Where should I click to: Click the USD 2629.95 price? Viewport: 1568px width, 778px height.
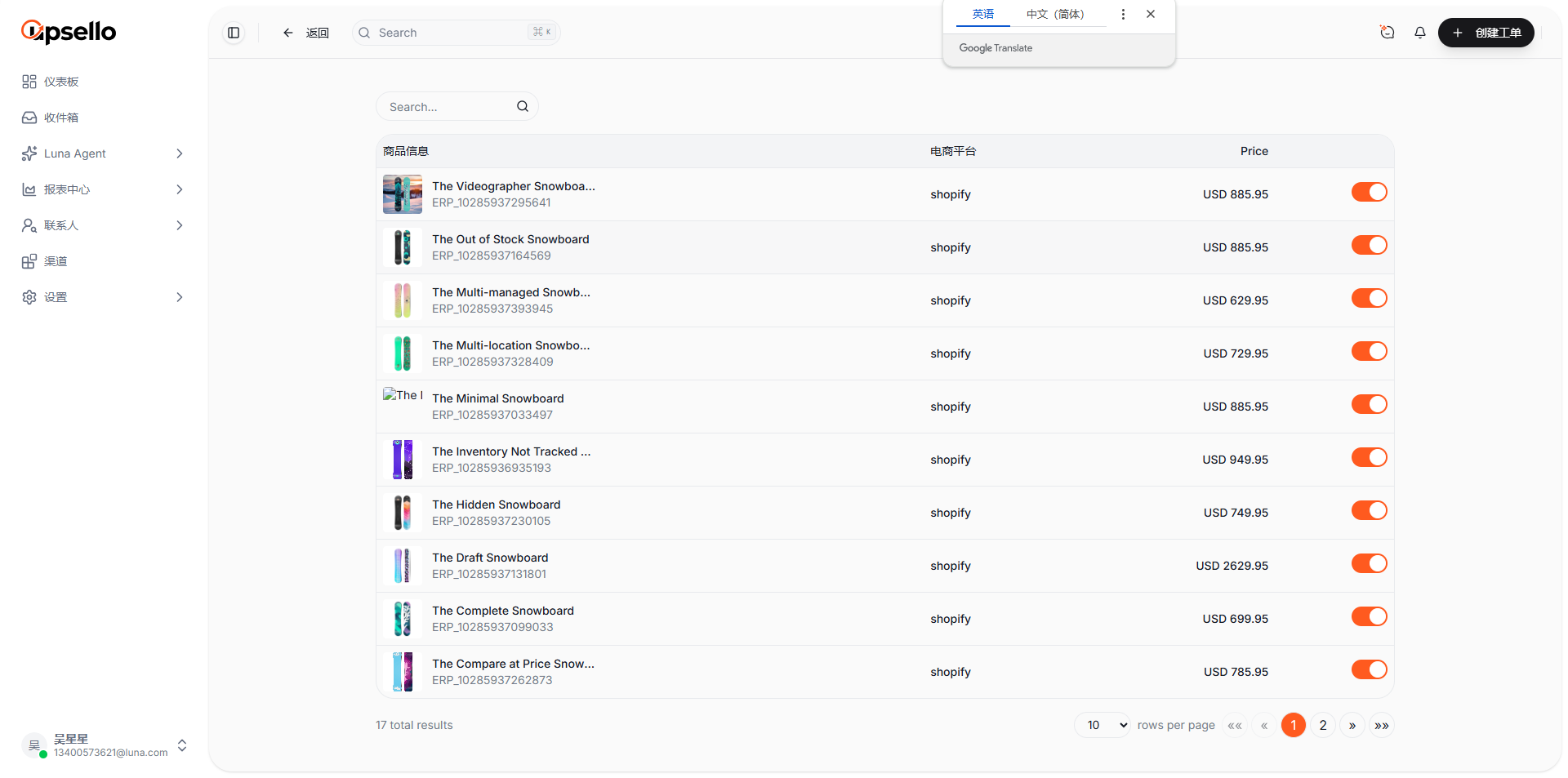click(x=1232, y=566)
